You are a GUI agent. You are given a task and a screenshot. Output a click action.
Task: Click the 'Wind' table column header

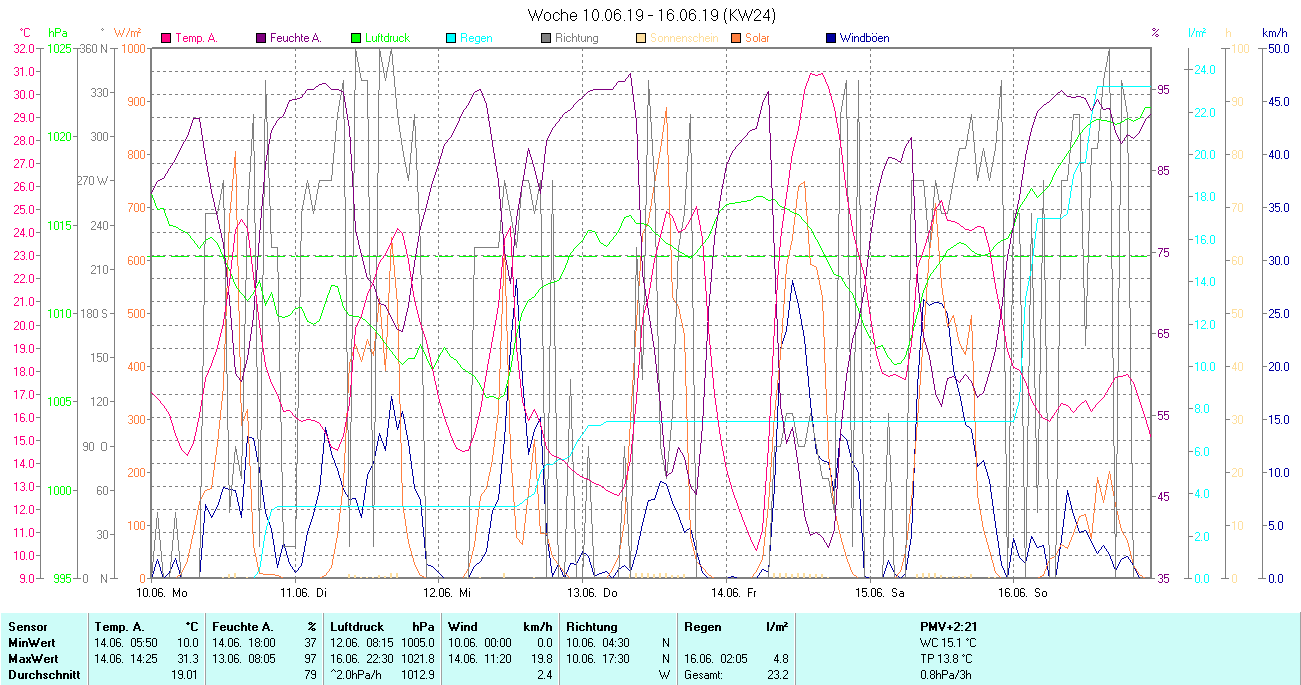point(462,627)
